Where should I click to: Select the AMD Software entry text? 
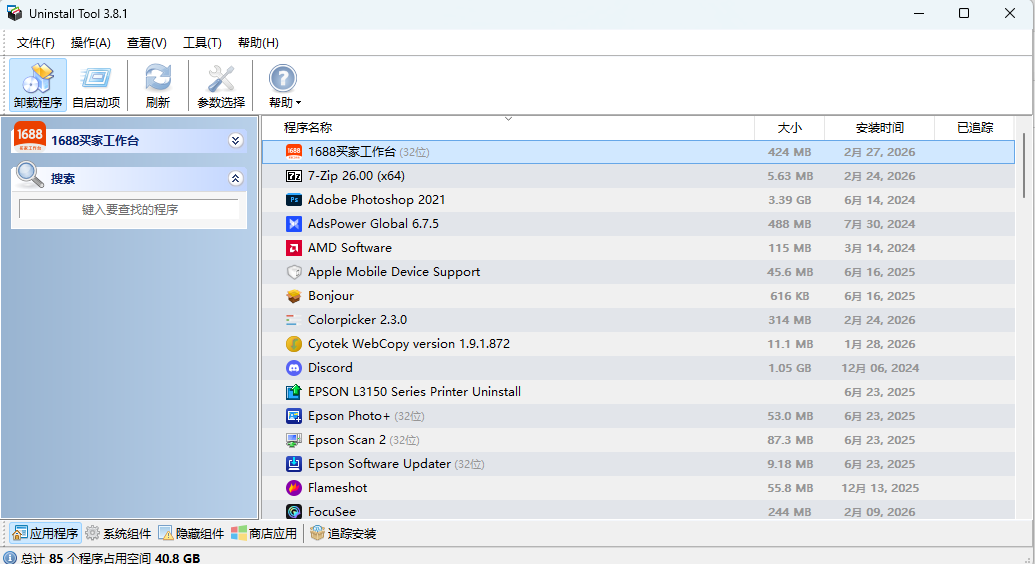pos(350,248)
